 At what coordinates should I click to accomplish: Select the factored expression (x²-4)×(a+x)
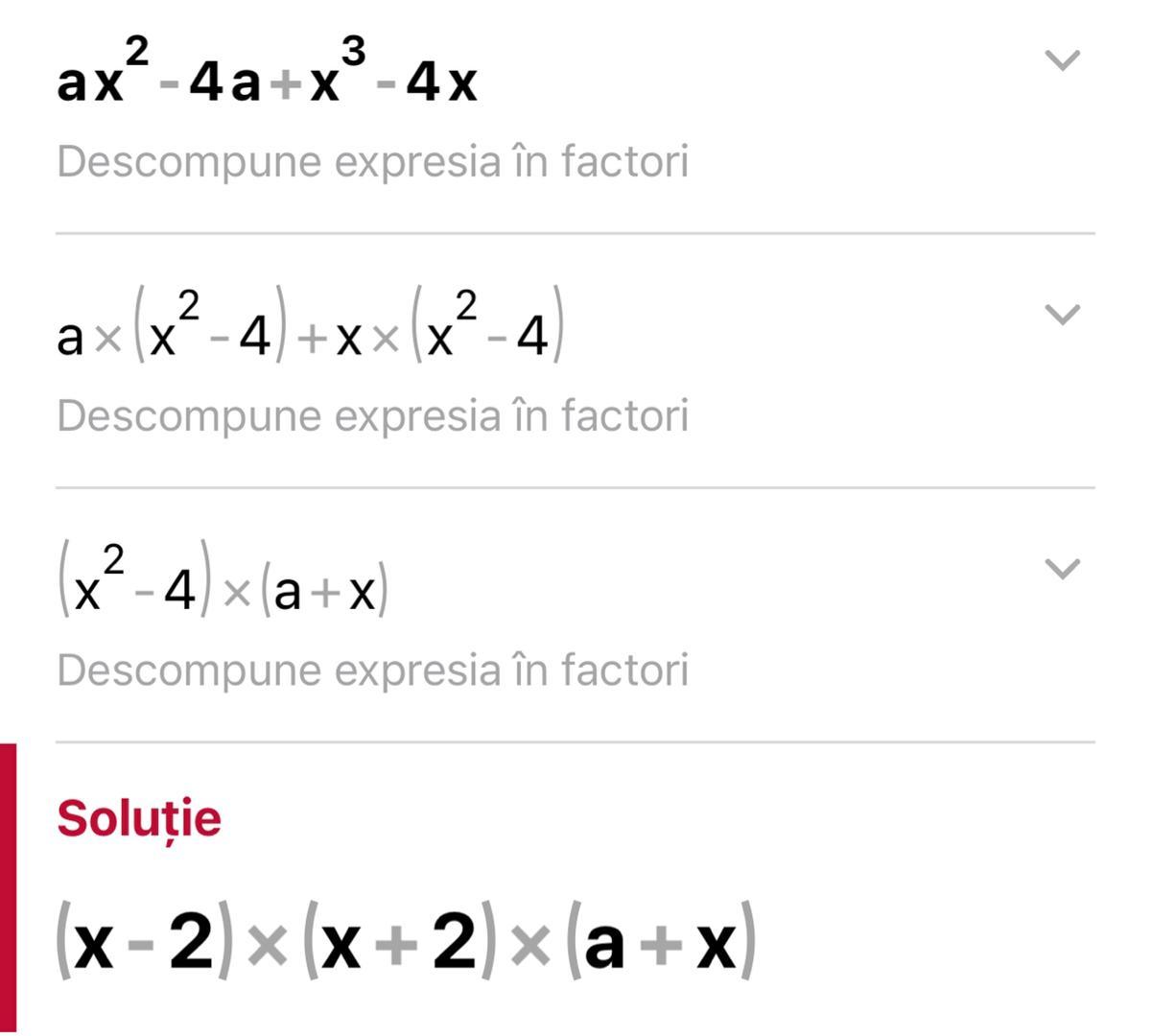coord(223,587)
